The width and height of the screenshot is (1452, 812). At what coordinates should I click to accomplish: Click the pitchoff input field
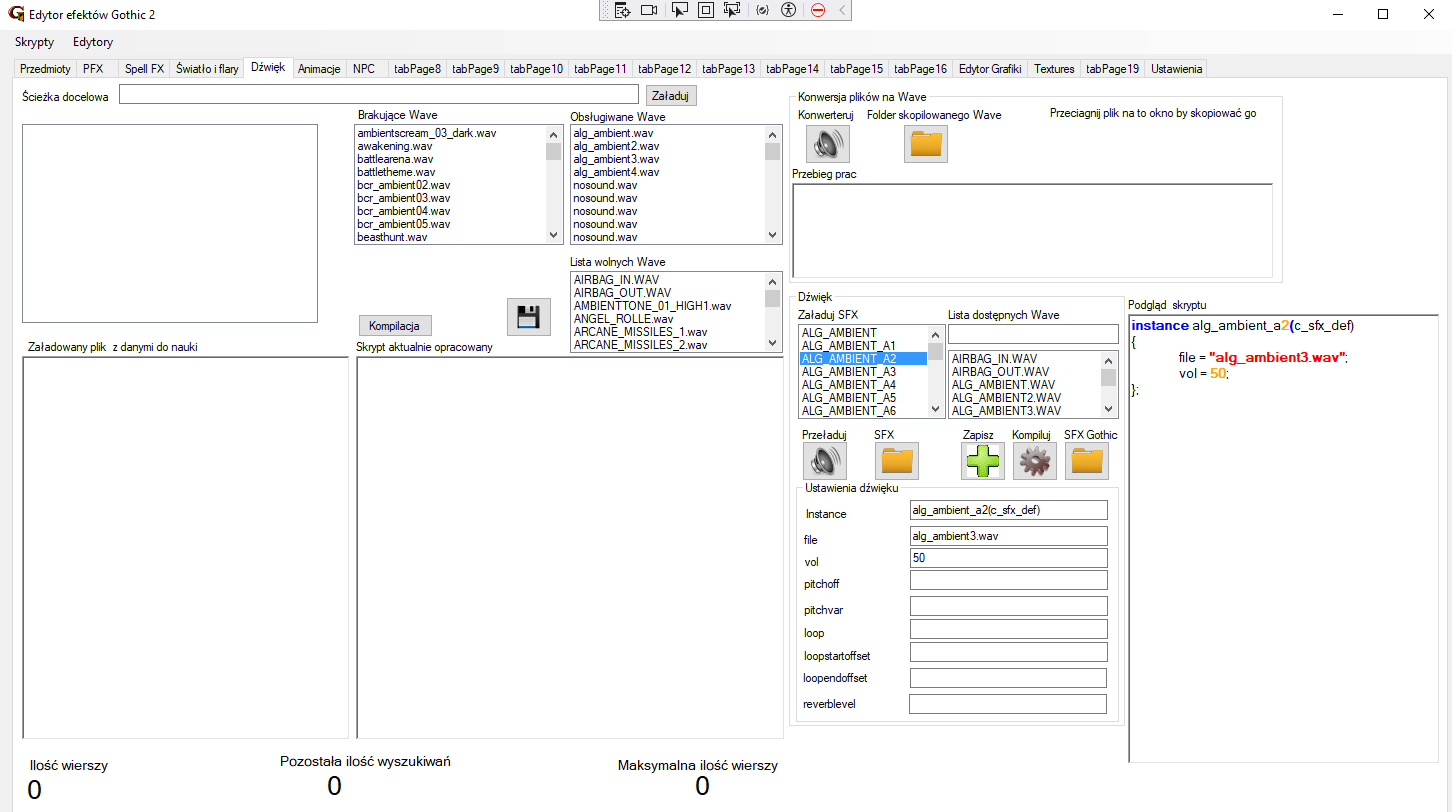pyautogui.click(x=1008, y=580)
